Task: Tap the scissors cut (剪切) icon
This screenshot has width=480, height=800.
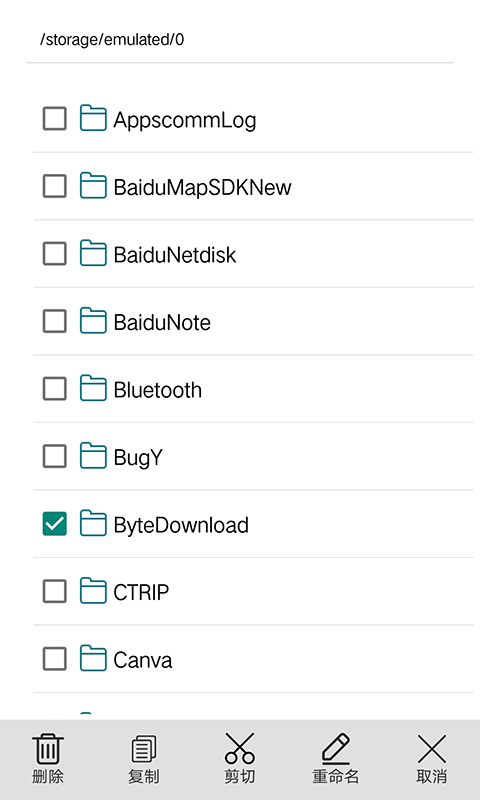Action: coord(240,748)
